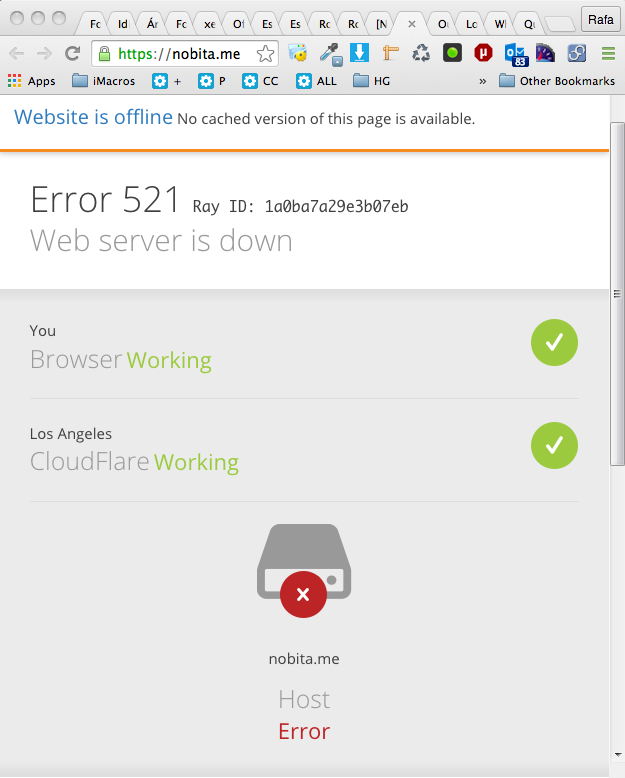Switch to the Qu tab
The height and width of the screenshot is (778, 625).
528,22
